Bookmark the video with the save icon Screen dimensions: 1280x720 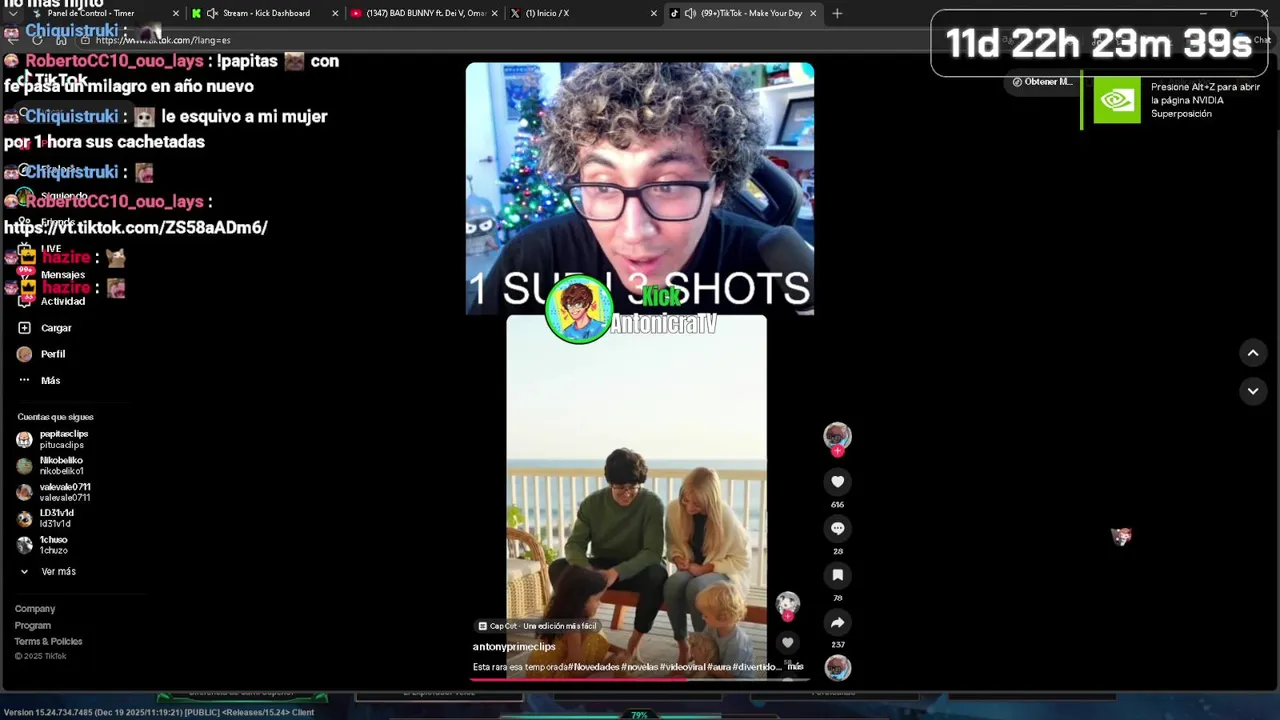[x=837, y=575]
